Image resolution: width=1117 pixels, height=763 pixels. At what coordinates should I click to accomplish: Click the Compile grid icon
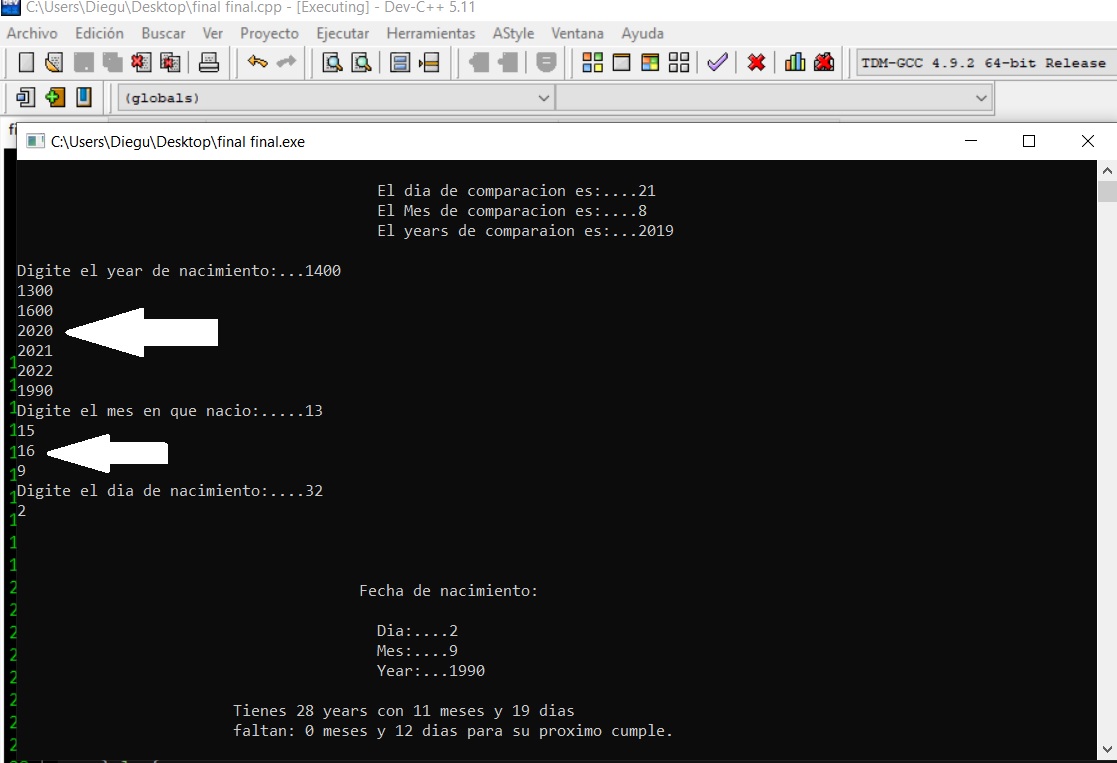(592, 63)
